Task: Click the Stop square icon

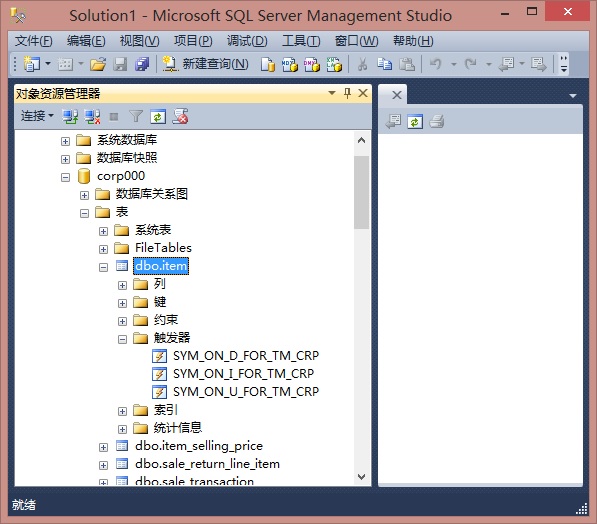Action: (x=114, y=117)
